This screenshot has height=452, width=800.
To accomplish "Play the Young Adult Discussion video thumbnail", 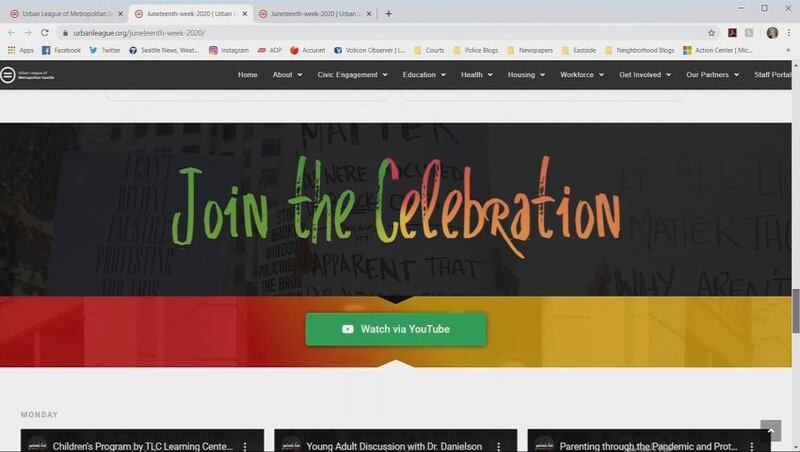I will [x=395, y=441].
